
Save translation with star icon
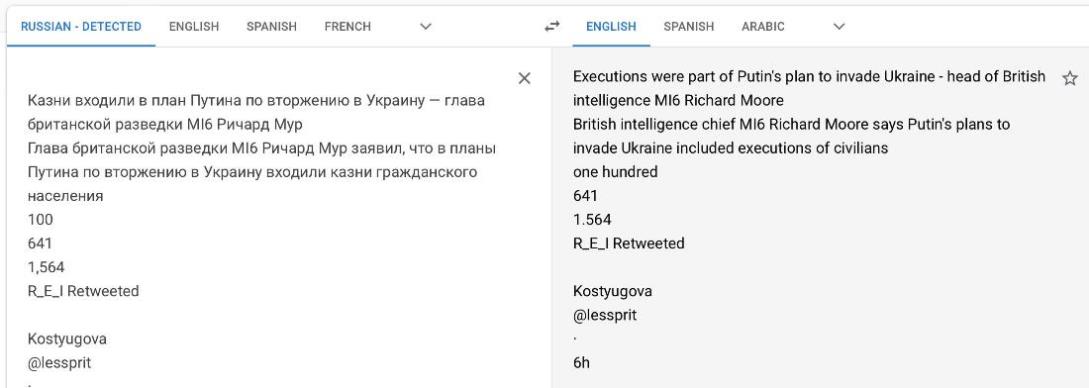pyautogui.click(x=1070, y=78)
